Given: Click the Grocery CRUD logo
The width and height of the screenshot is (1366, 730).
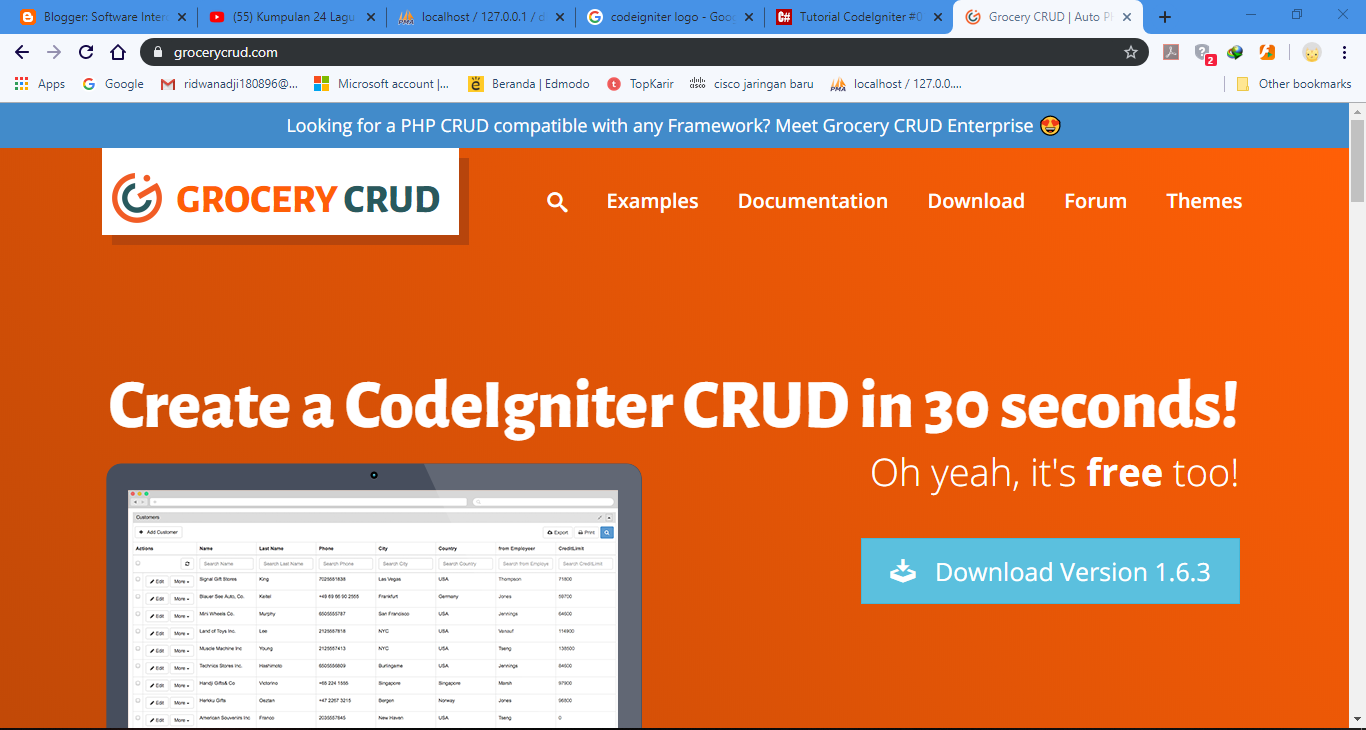Looking at the screenshot, I should [280, 192].
